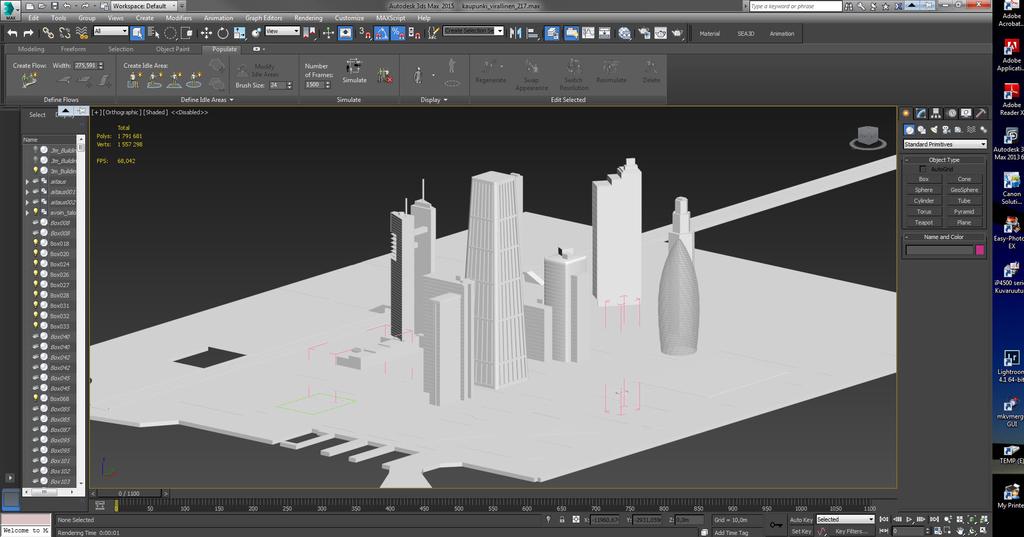
Task: Open the Standard Primitives dropdown
Action: tap(945, 144)
